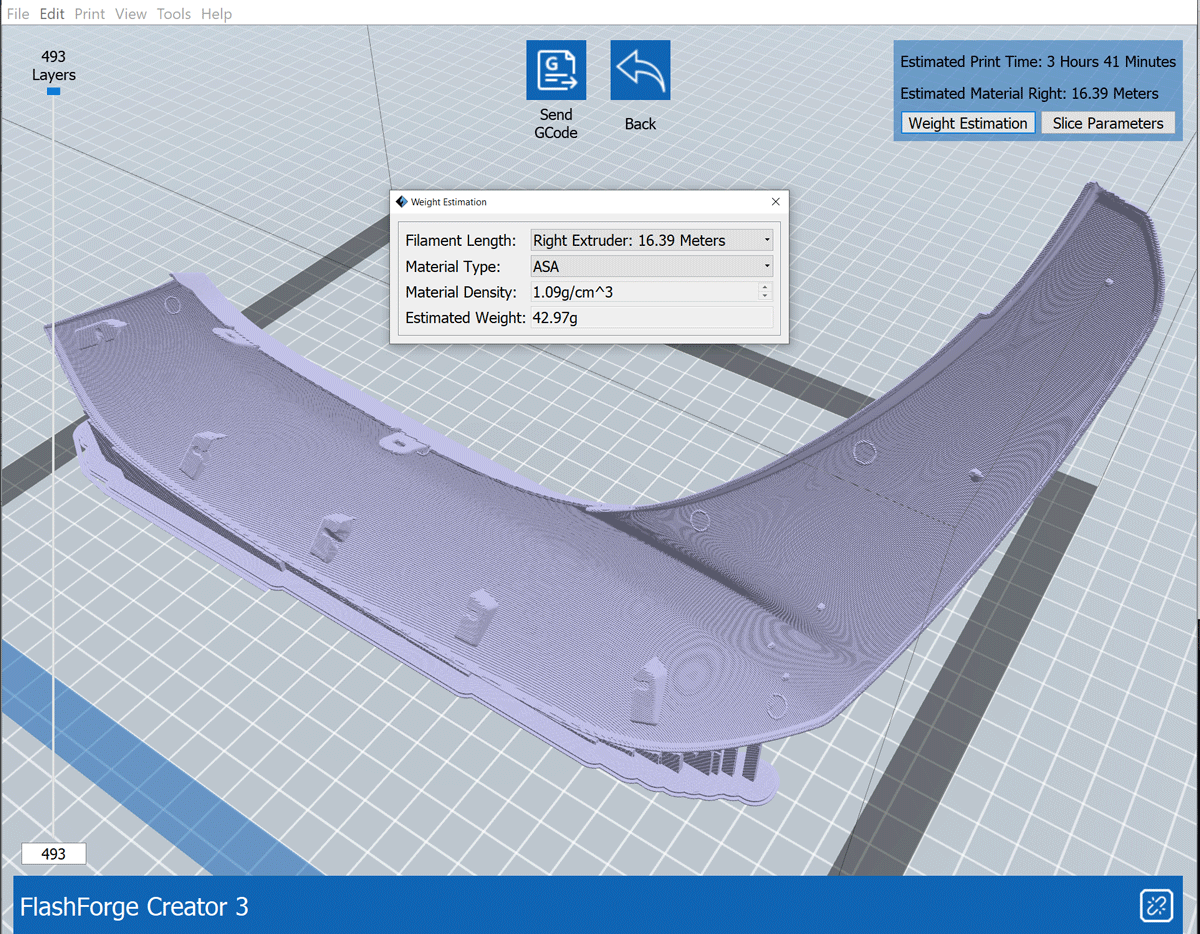Viewport: 1200px width, 934px height.
Task: Increase Material Density using the up stepper arrow
Action: click(x=767, y=287)
